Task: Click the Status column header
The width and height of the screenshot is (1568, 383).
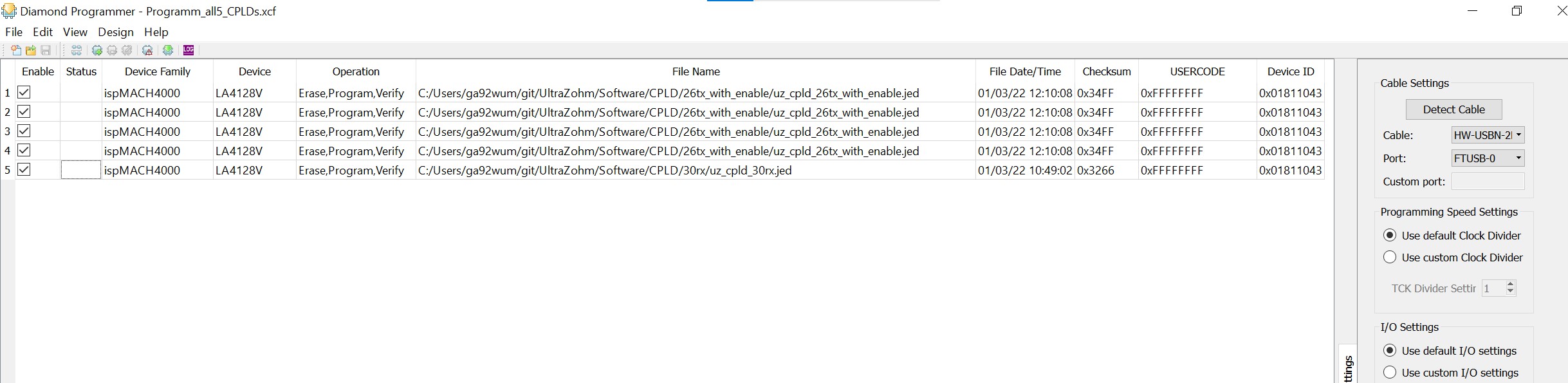Action: pyautogui.click(x=81, y=71)
